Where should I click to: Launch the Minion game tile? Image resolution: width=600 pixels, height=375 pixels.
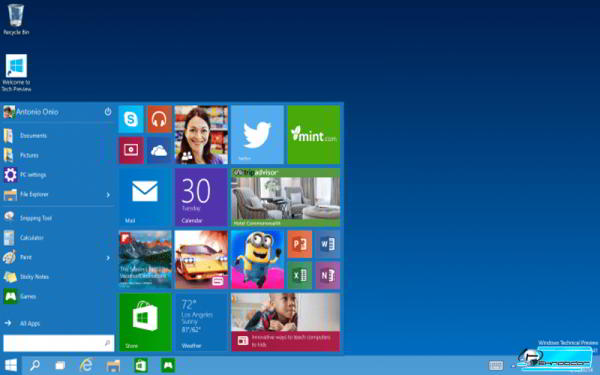tap(258, 259)
